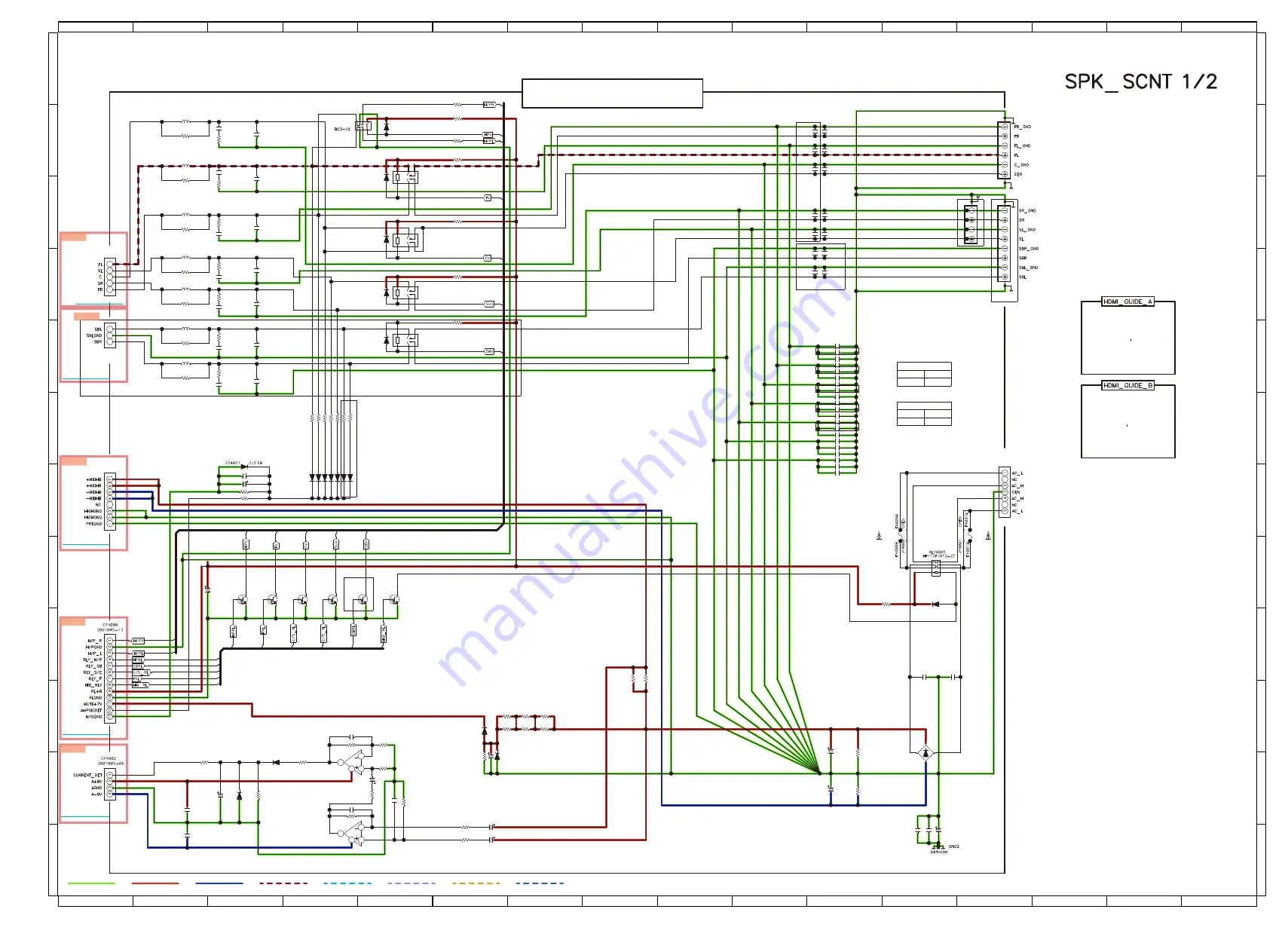Click the PREGND pin label

93,524
